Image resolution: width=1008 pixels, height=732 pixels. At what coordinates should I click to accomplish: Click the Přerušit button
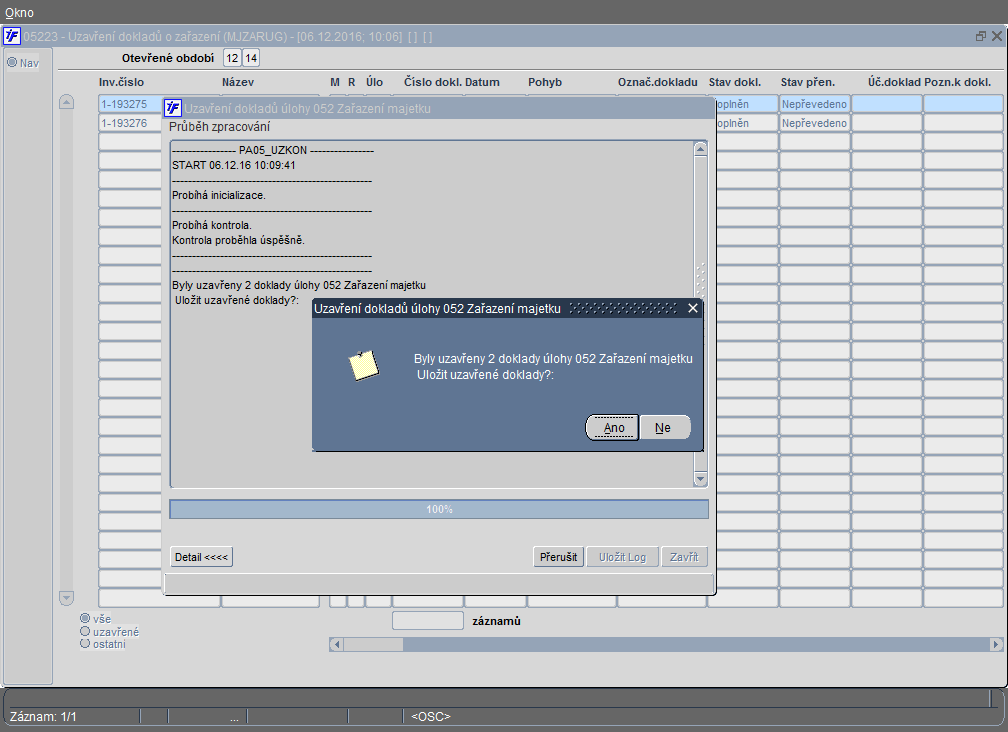[558, 557]
